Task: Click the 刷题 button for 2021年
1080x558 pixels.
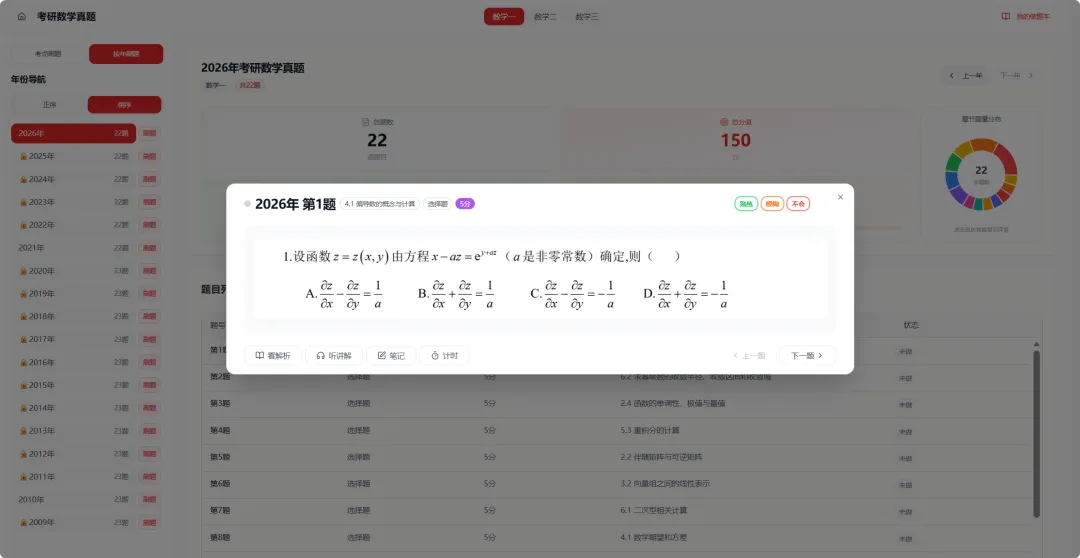Action: (149, 248)
